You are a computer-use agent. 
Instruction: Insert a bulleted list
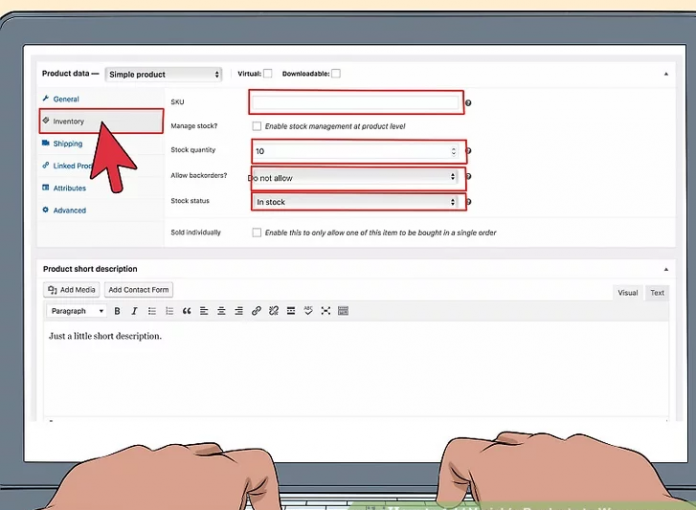coord(151,311)
